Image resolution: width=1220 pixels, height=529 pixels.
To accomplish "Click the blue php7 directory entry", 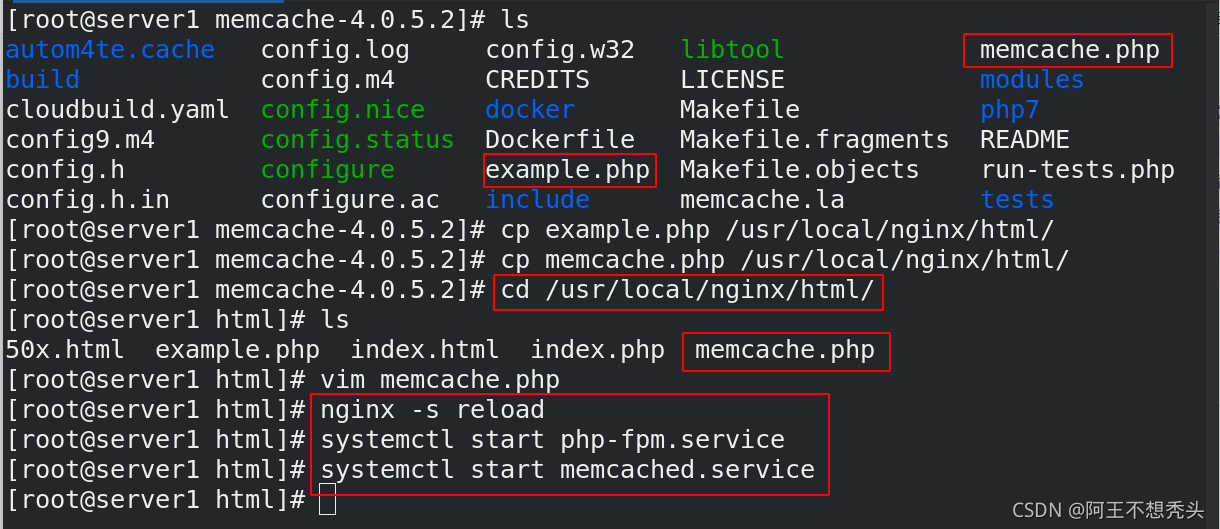I will [1010, 110].
